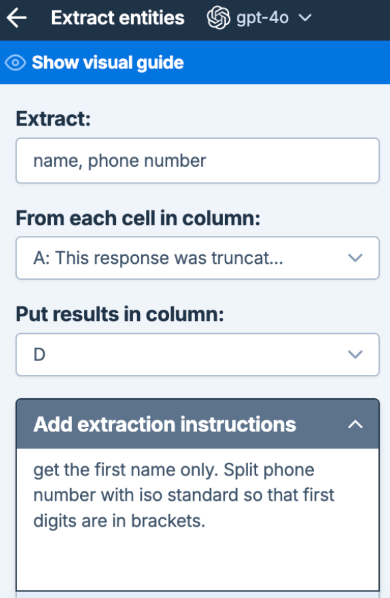Click the From each cell in column label
Viewport: 390px width, 598px height.
pos(138,219)
